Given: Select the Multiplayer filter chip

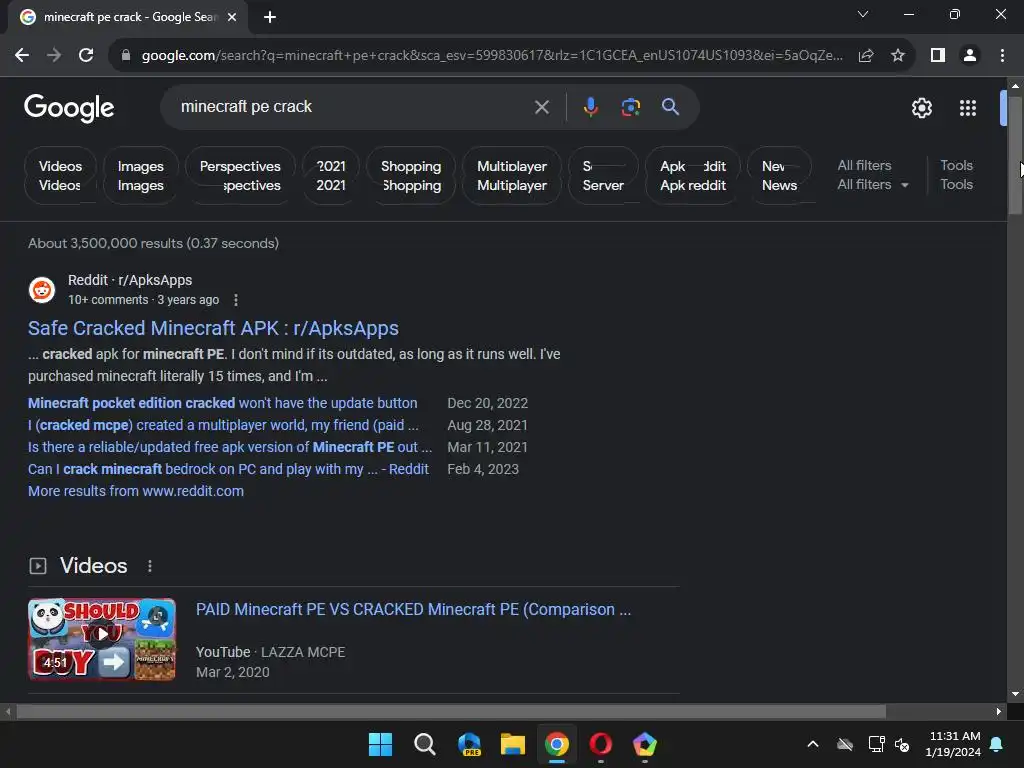Looking at the screenshot, I should [512, 176].
